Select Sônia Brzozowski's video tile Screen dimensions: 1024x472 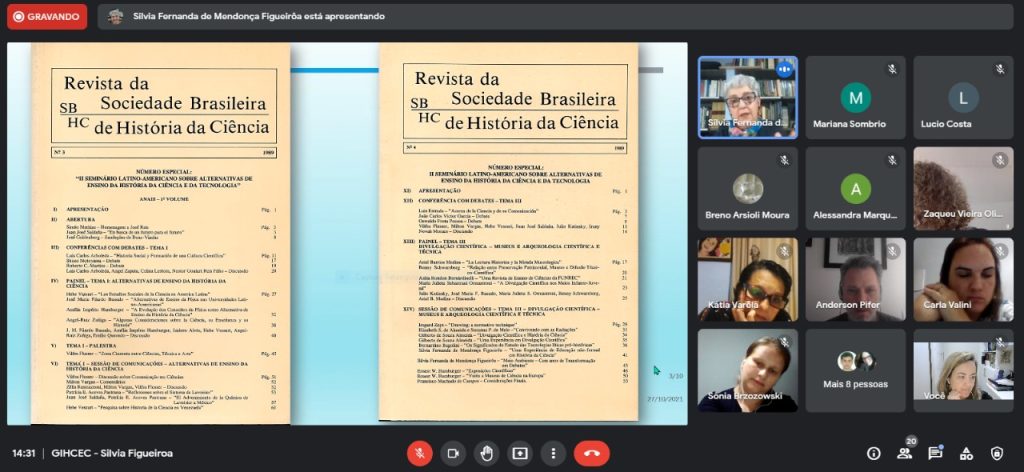point(748,370)
